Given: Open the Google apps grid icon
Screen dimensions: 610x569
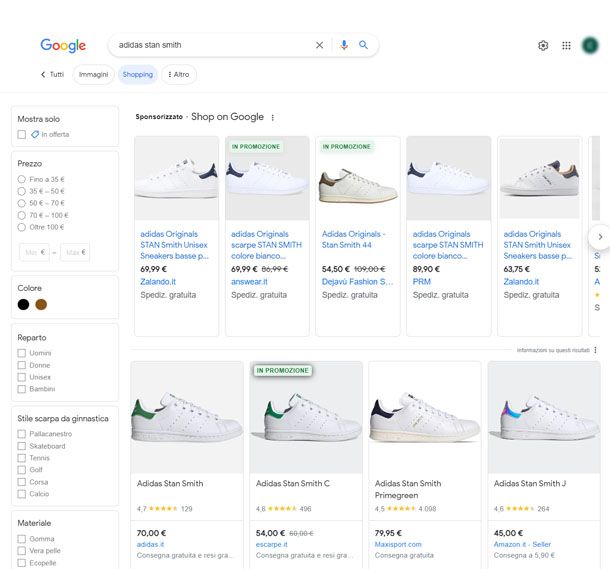Looking at the screenshot, I should pos(566,46).
